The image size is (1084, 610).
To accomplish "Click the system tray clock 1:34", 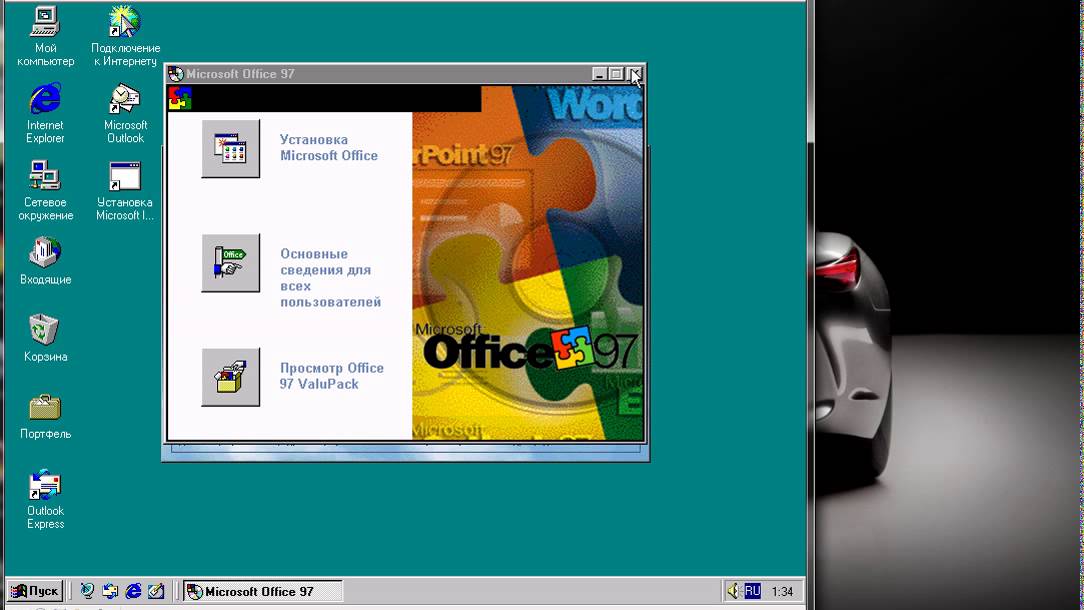I will [x=783, y=592].
